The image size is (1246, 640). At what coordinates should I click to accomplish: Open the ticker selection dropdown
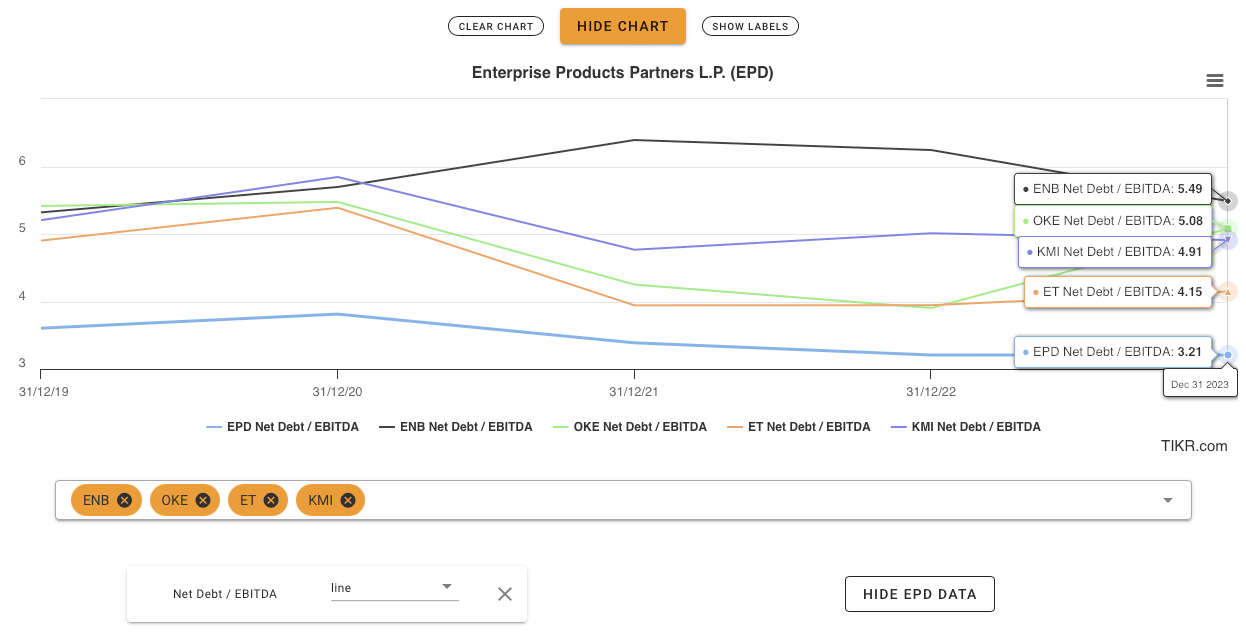(x=1167, y=499)
